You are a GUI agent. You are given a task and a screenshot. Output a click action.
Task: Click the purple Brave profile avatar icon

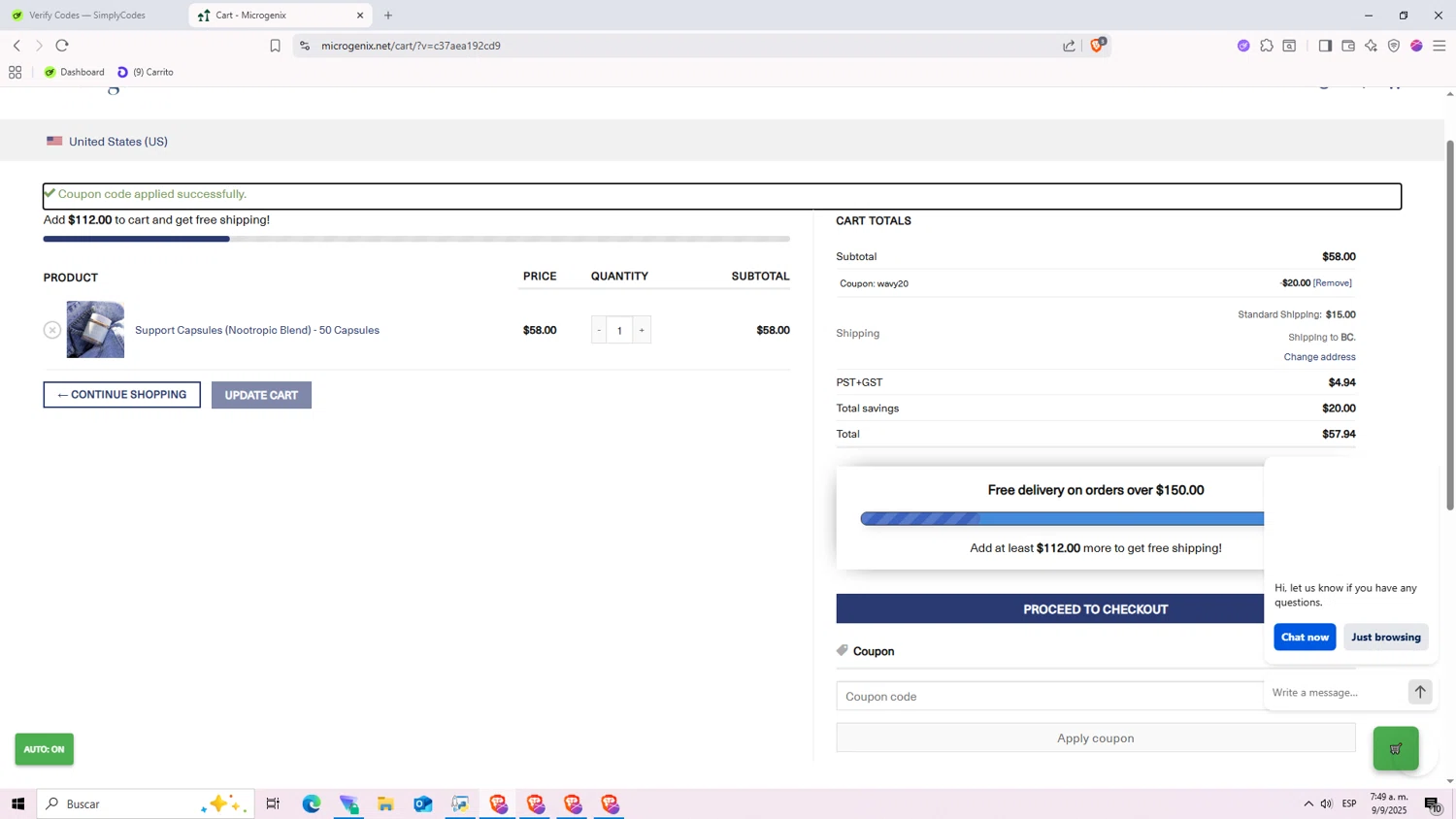[x=1416, y=46]
